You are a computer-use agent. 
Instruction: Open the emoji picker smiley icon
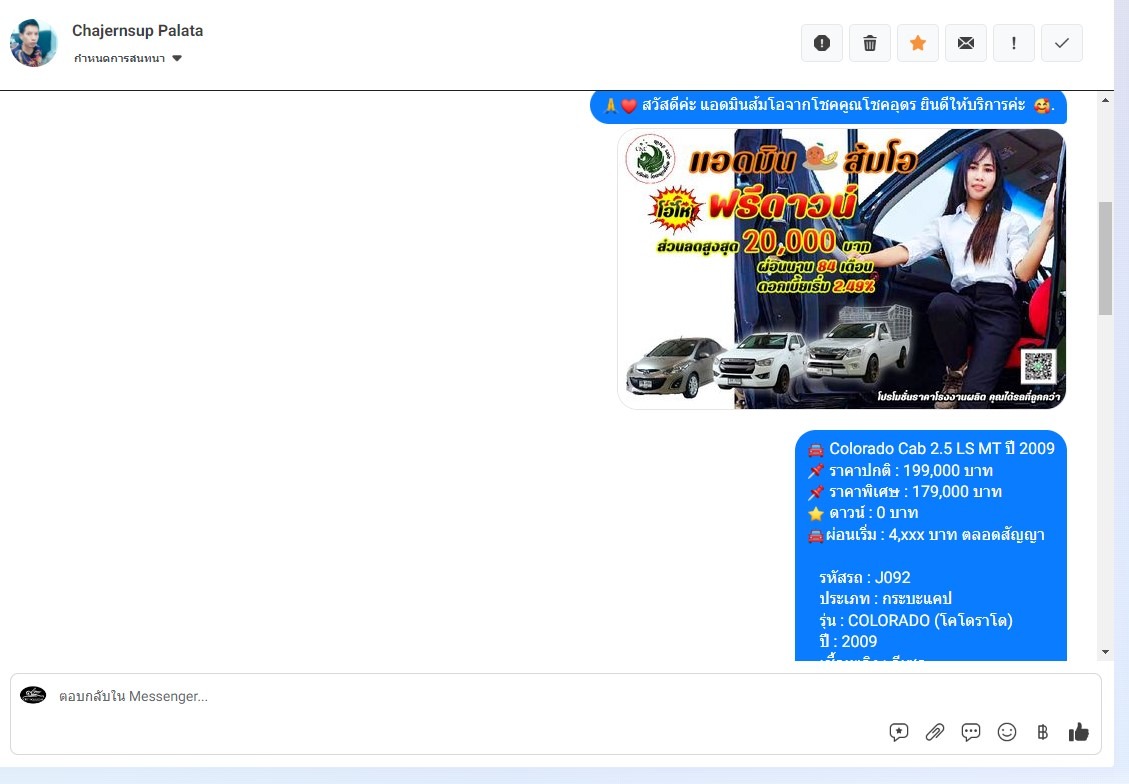1007,732
